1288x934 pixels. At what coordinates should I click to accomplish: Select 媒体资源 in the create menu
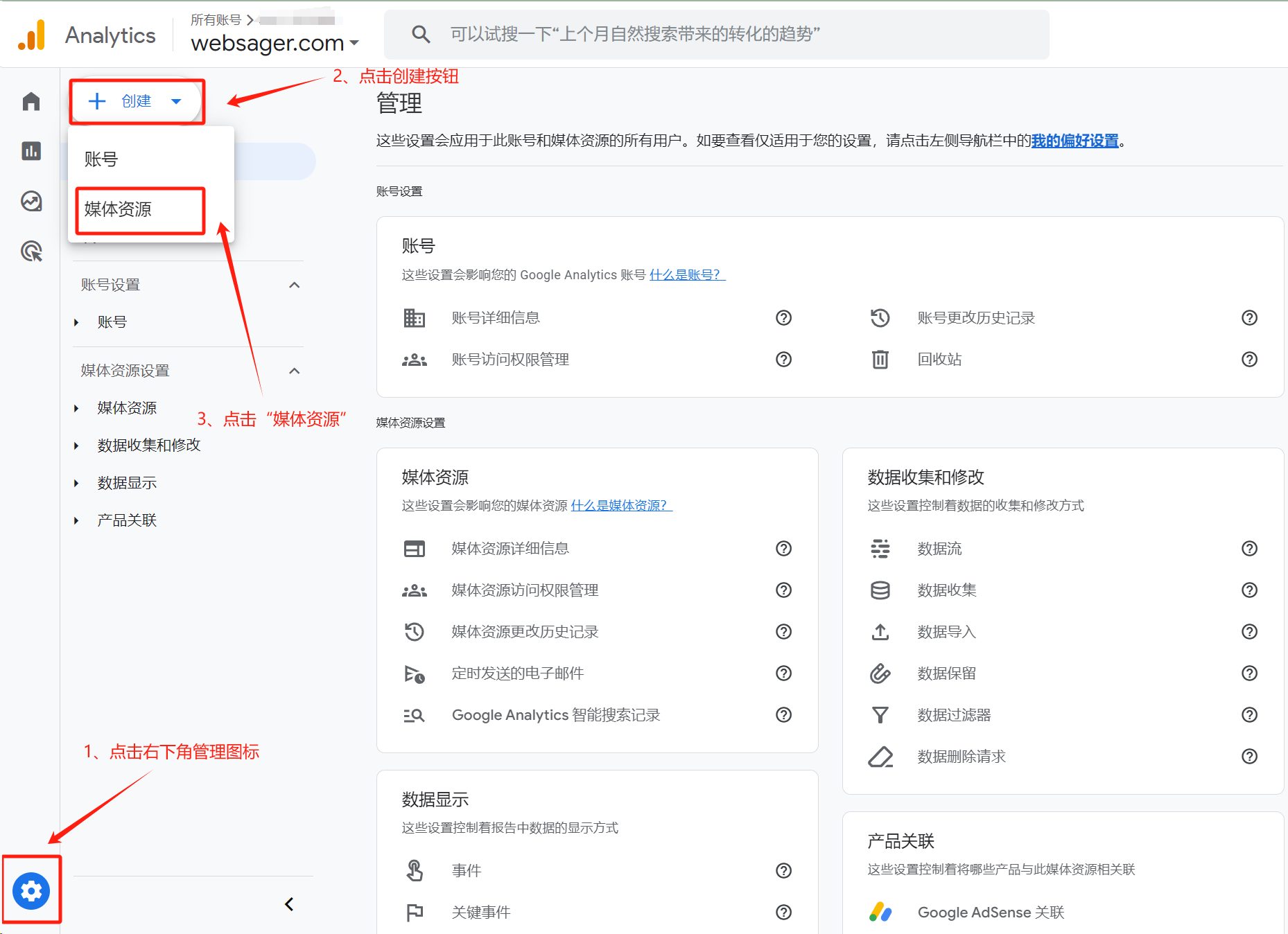(151, 209)
